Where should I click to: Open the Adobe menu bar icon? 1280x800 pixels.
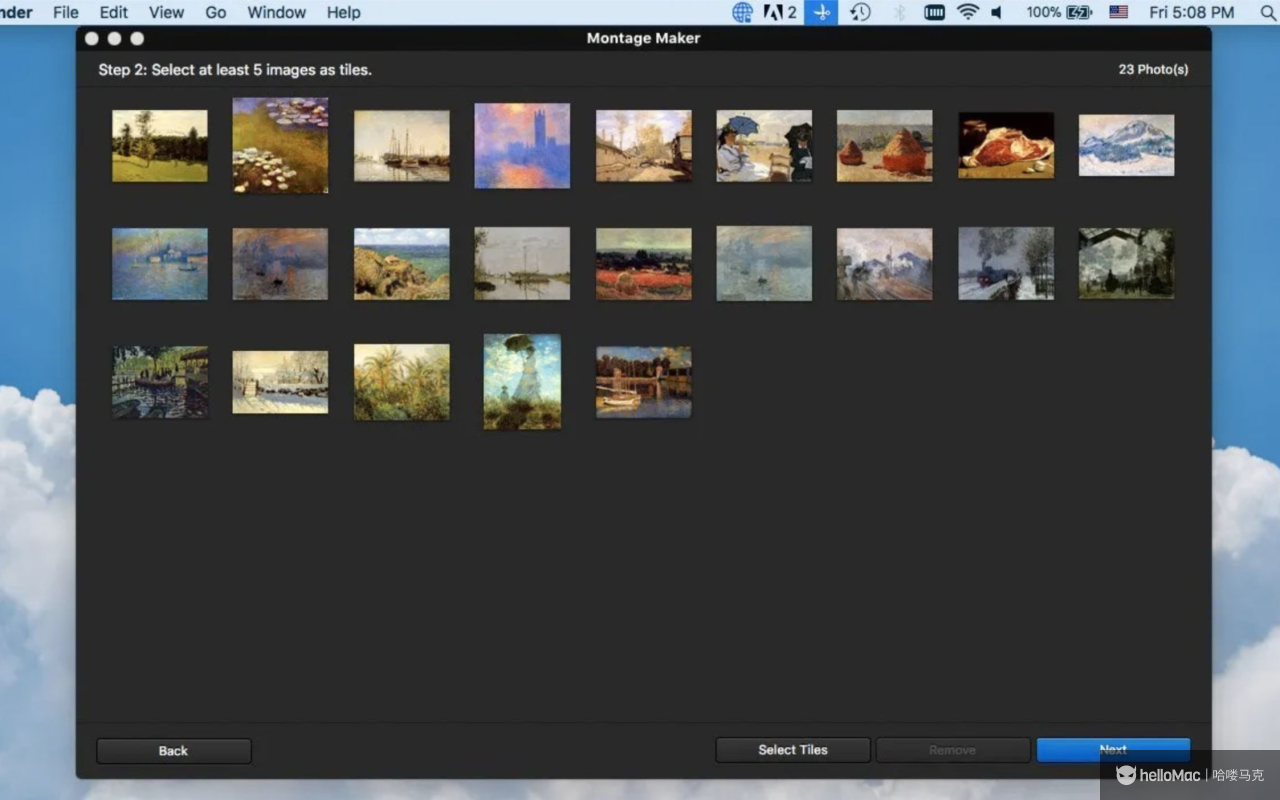point(780,12)
